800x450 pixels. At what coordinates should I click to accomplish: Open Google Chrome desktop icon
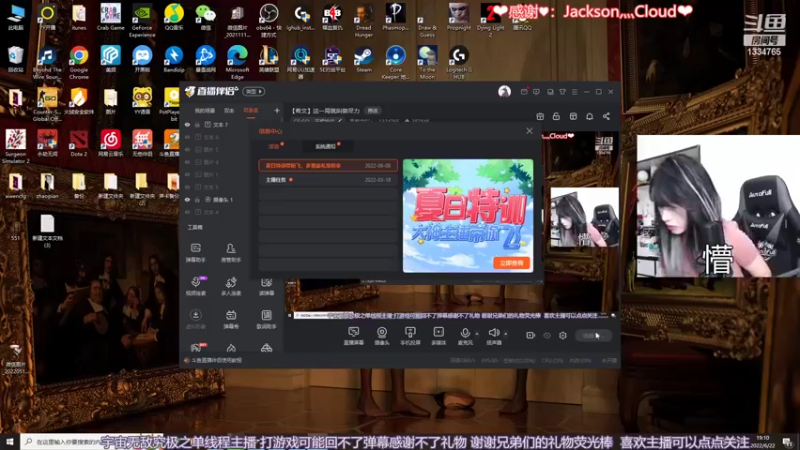coord(79,62)
